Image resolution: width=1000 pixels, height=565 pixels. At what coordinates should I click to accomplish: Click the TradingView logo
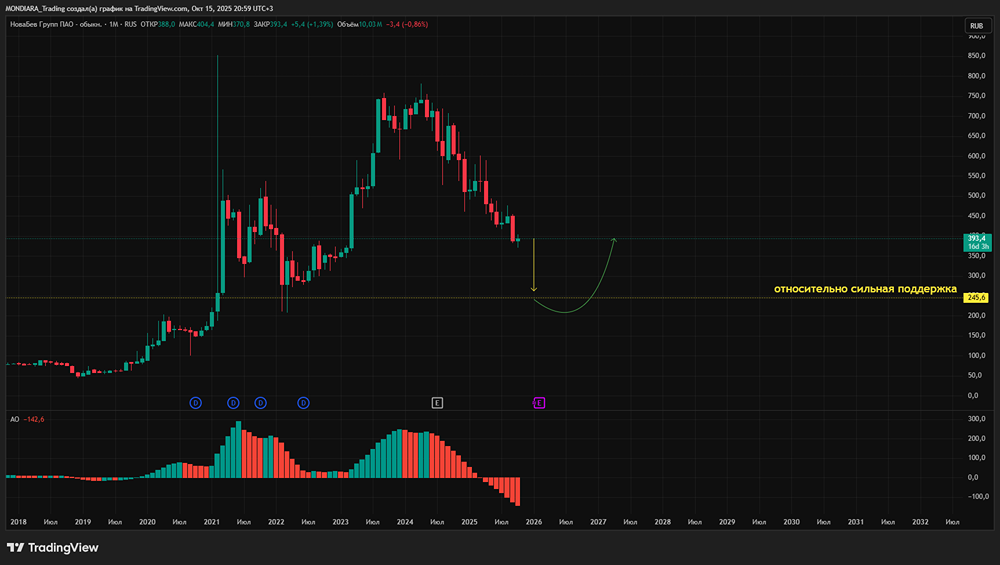point(52,548)
